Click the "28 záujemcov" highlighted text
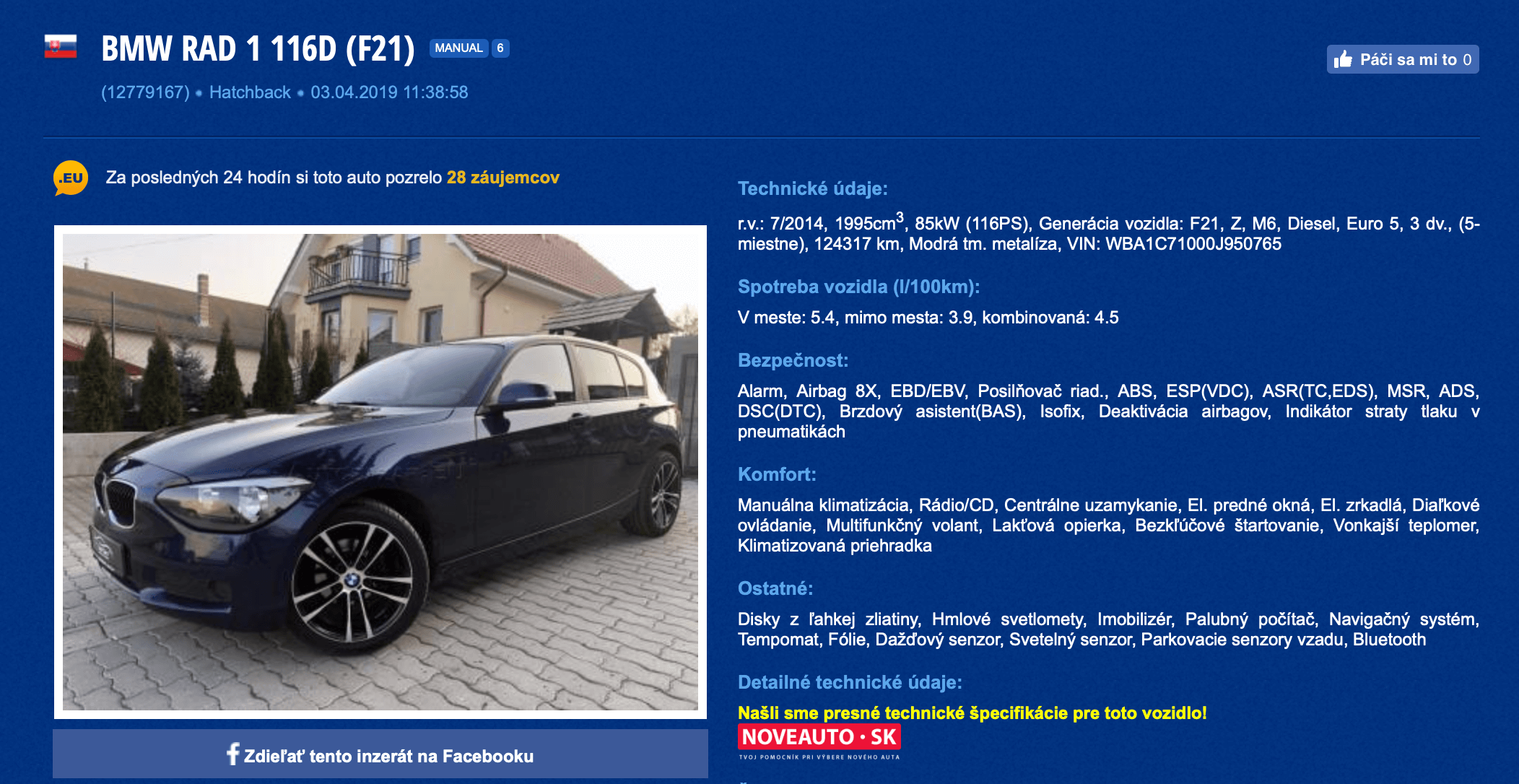The height and width of the screenshot is (784, 1519). [503, 178]
